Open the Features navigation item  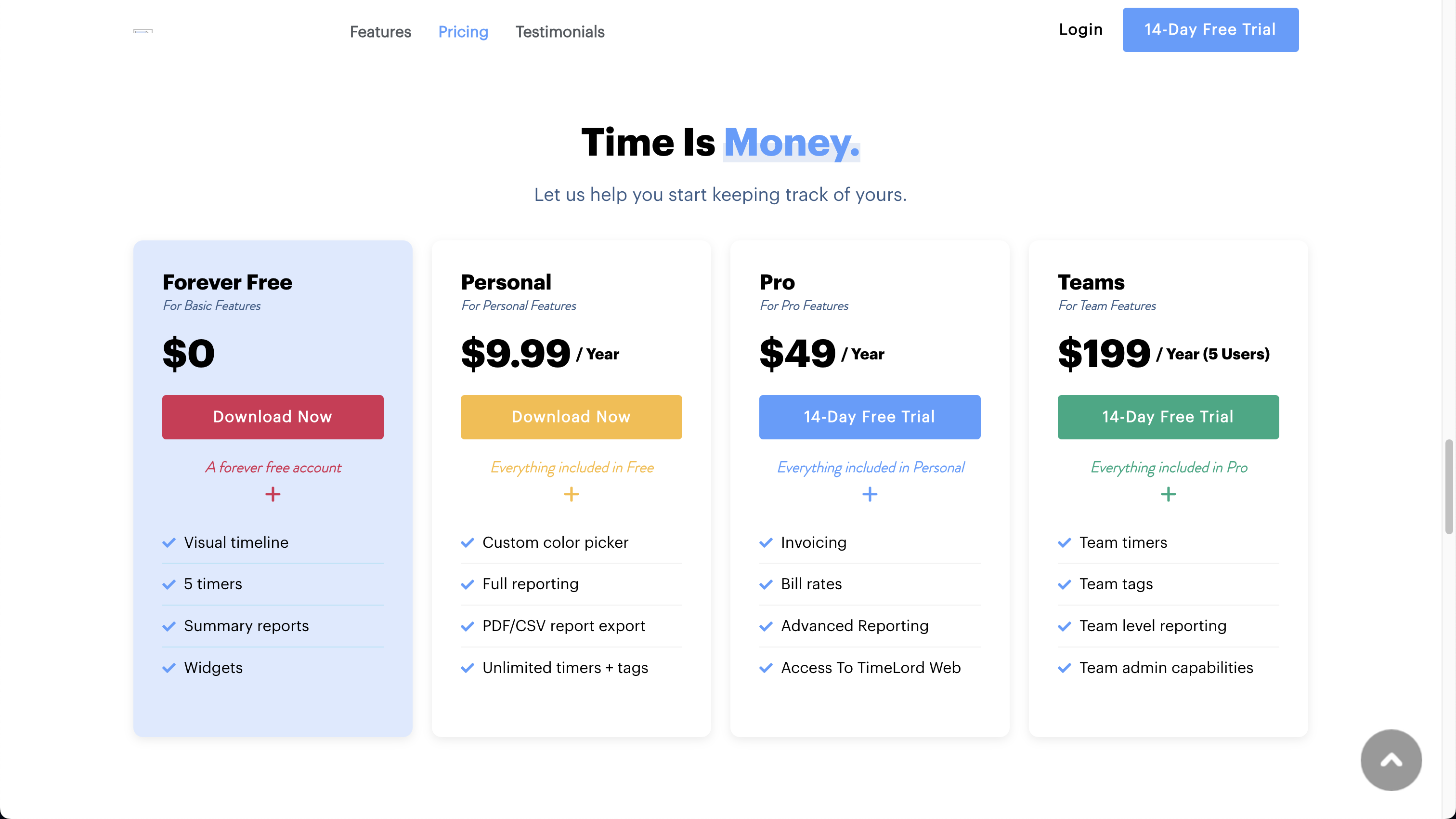click(380, 32)
